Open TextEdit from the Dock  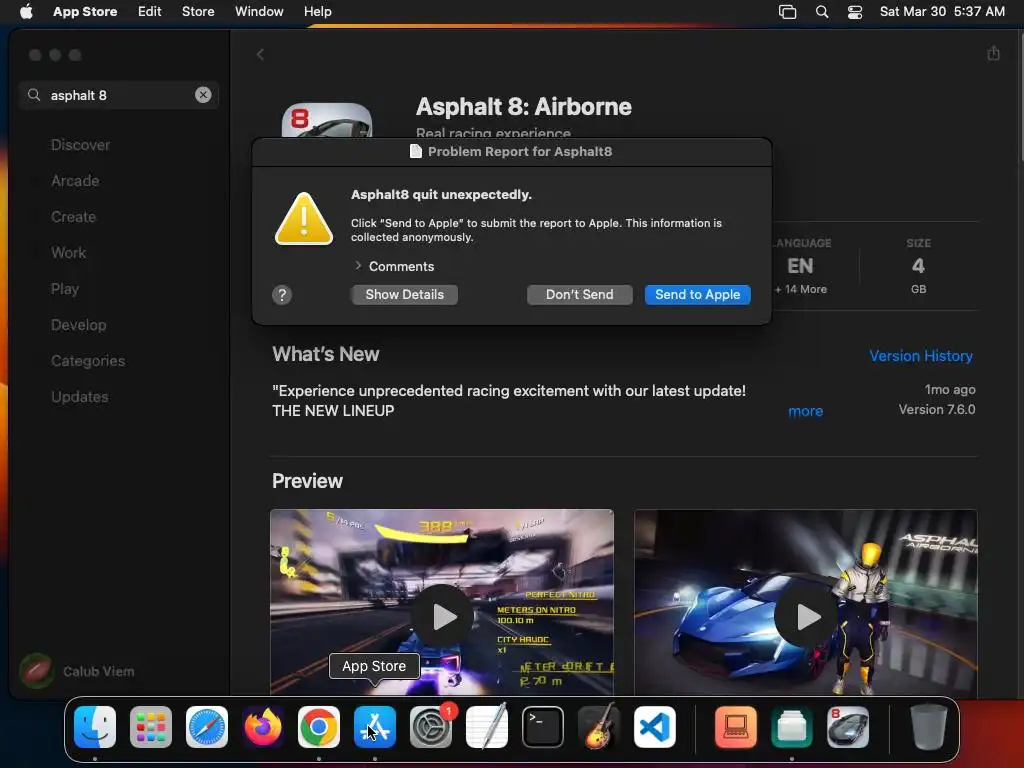487,727
